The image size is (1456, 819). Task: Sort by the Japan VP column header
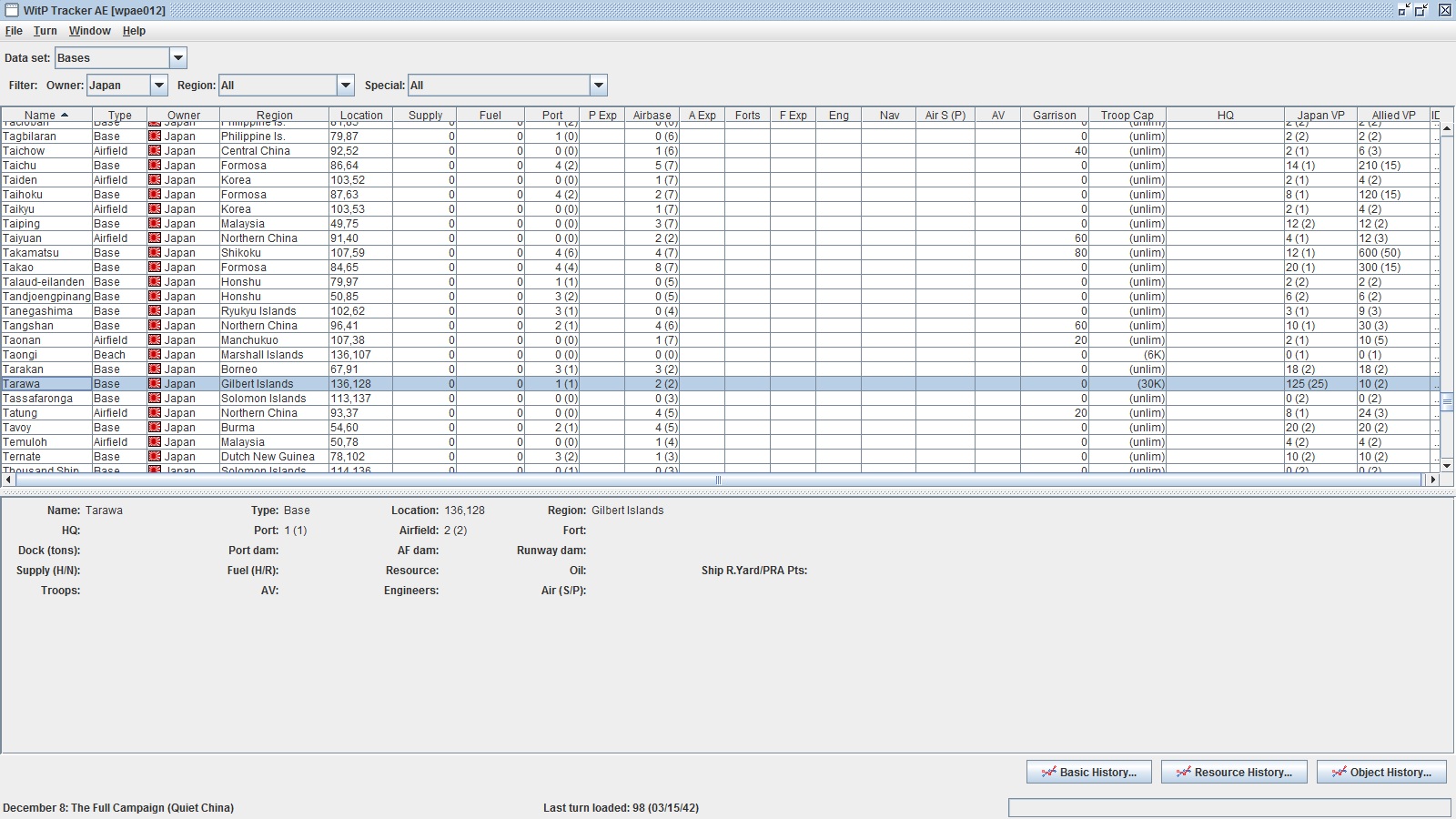pyautogui.click(x=1320, y=115)
